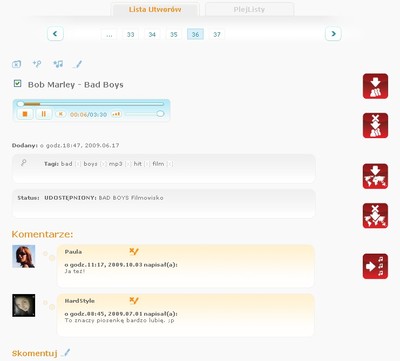400x361 pixels.
Task: Click the 'boys' tag text
Action: click(x=90, y=164)
